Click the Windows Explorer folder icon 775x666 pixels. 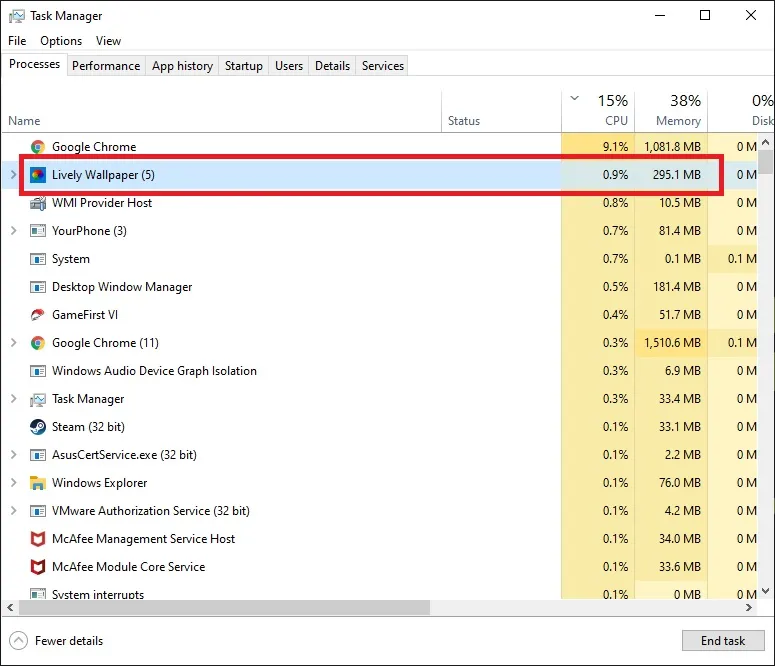38,483
